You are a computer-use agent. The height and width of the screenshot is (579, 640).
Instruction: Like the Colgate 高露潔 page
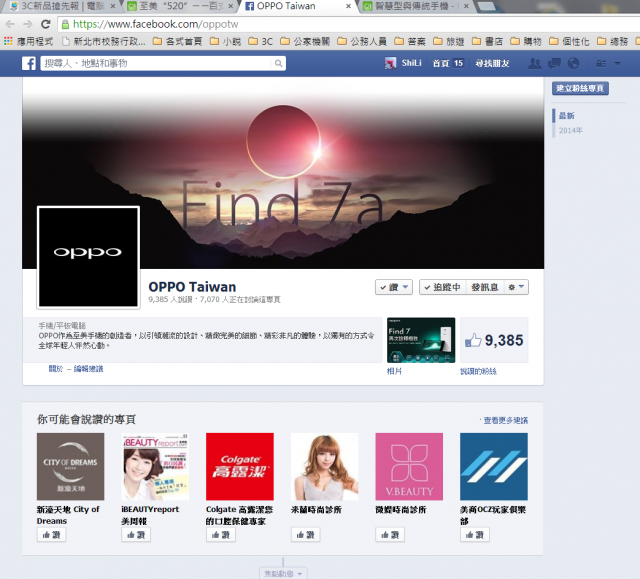tap(221, 535)
